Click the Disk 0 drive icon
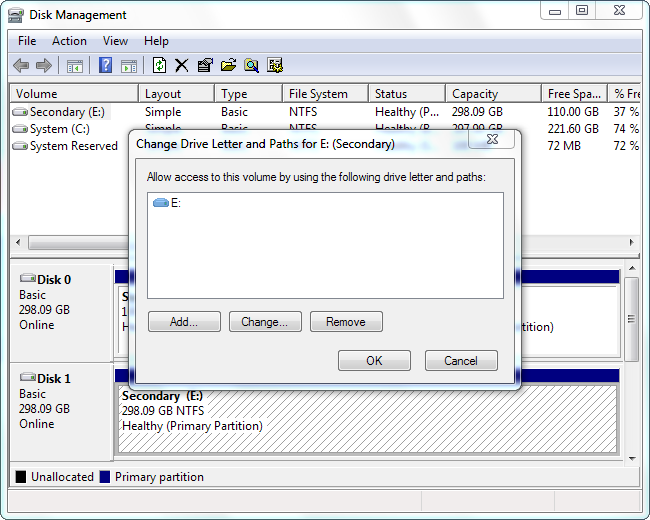Image resolution: width=650 pixels, height=520 pixels. point(28,278)
